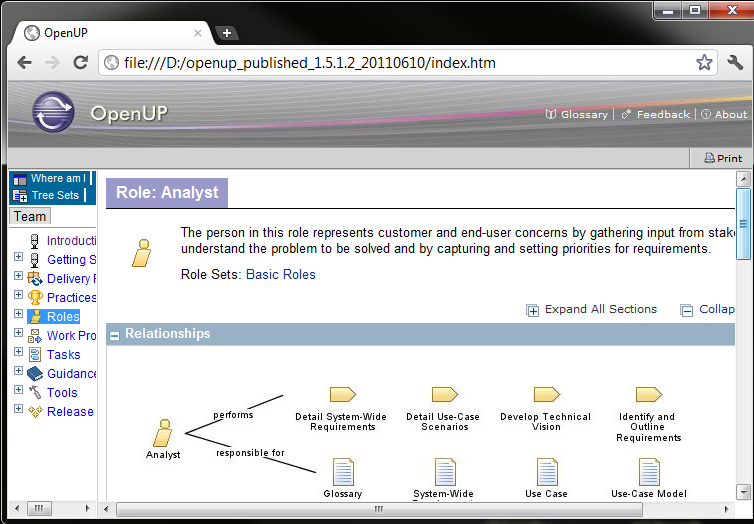
Task: Expand the Getting Started tree node
Action: pos(18,256)
